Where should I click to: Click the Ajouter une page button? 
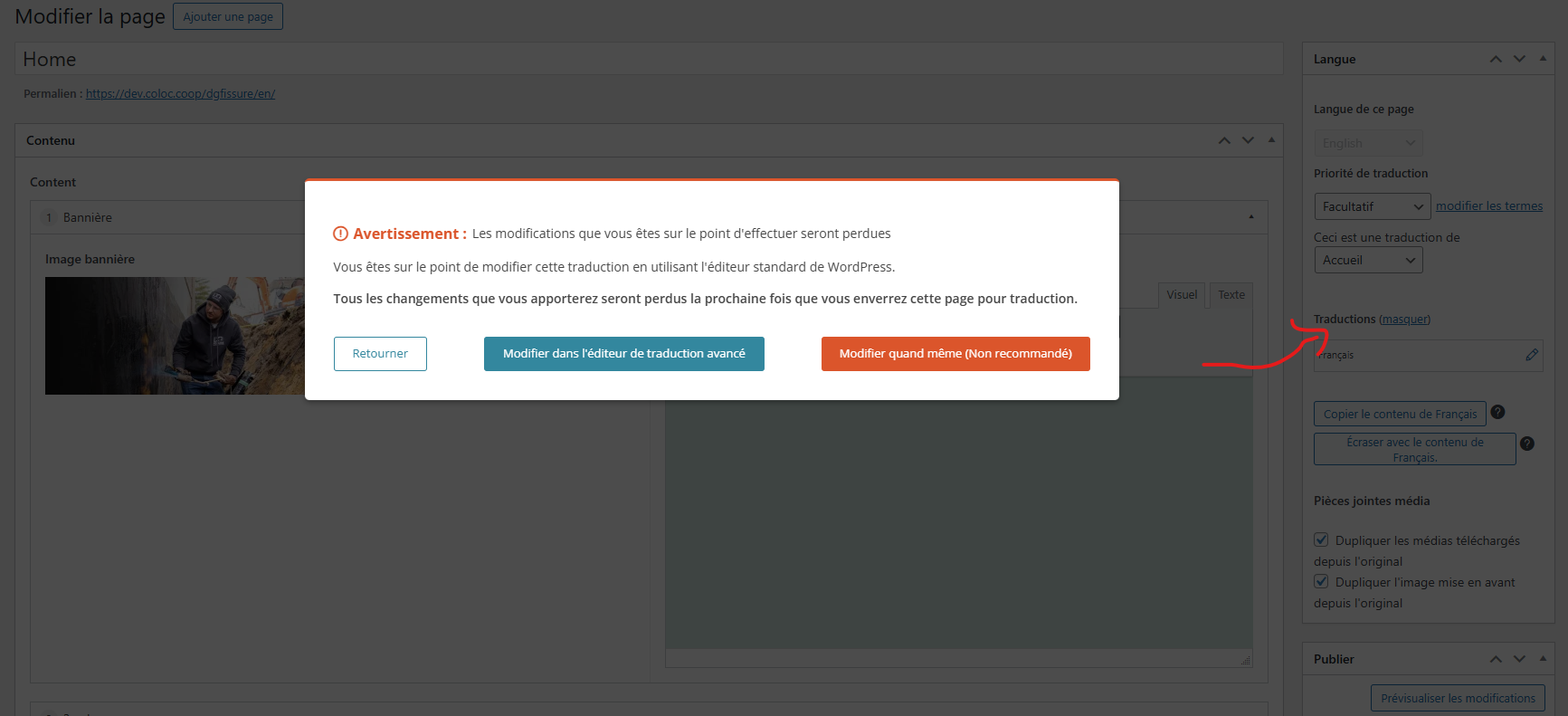point(228,16)
